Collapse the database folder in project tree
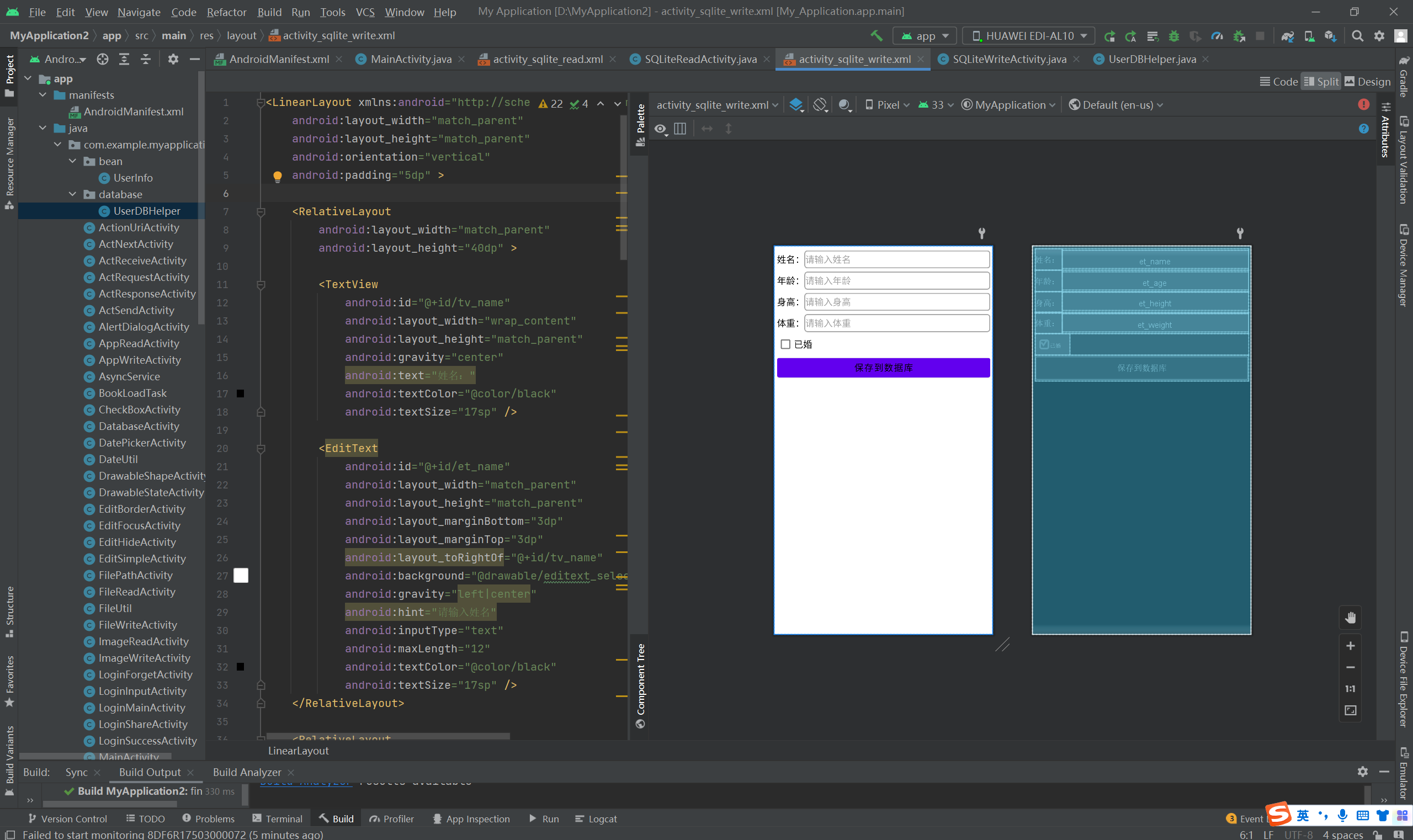The image size is (1413, 840). (x=72, y=194)
